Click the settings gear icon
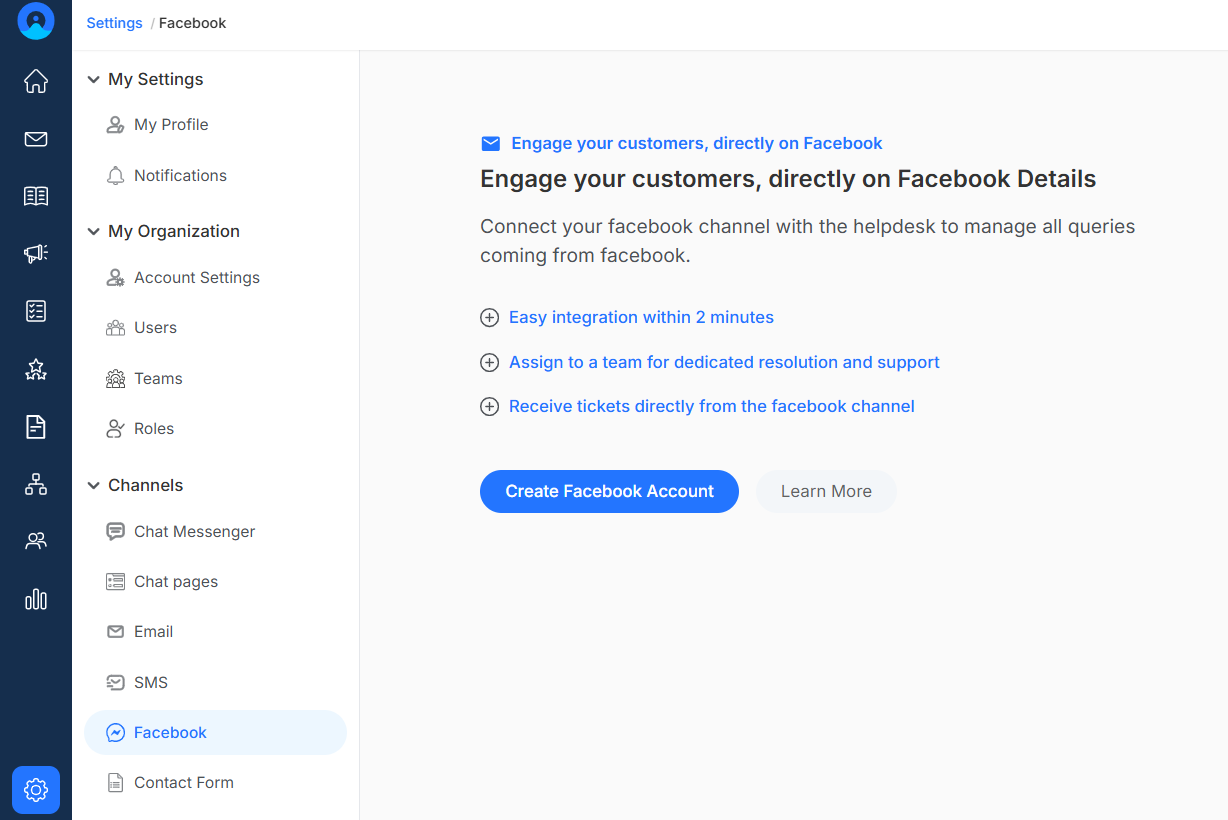The height and width of the screenshot is (820, 1228). tap(36, 790)
